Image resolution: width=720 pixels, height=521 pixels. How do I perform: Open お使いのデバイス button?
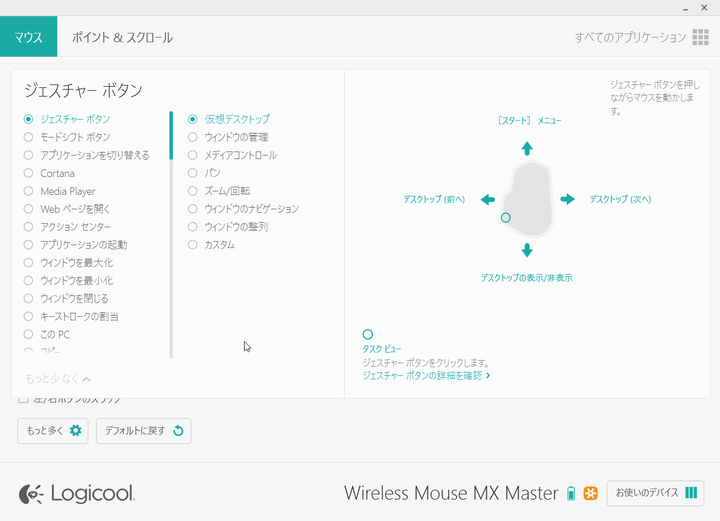tap(655, 493)
